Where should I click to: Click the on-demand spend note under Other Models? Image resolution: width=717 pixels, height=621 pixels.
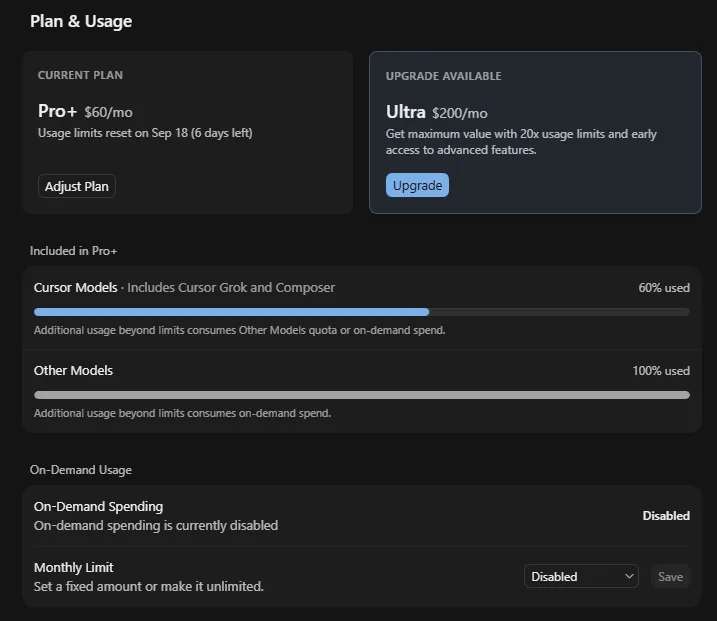click(x=182, y=413)
